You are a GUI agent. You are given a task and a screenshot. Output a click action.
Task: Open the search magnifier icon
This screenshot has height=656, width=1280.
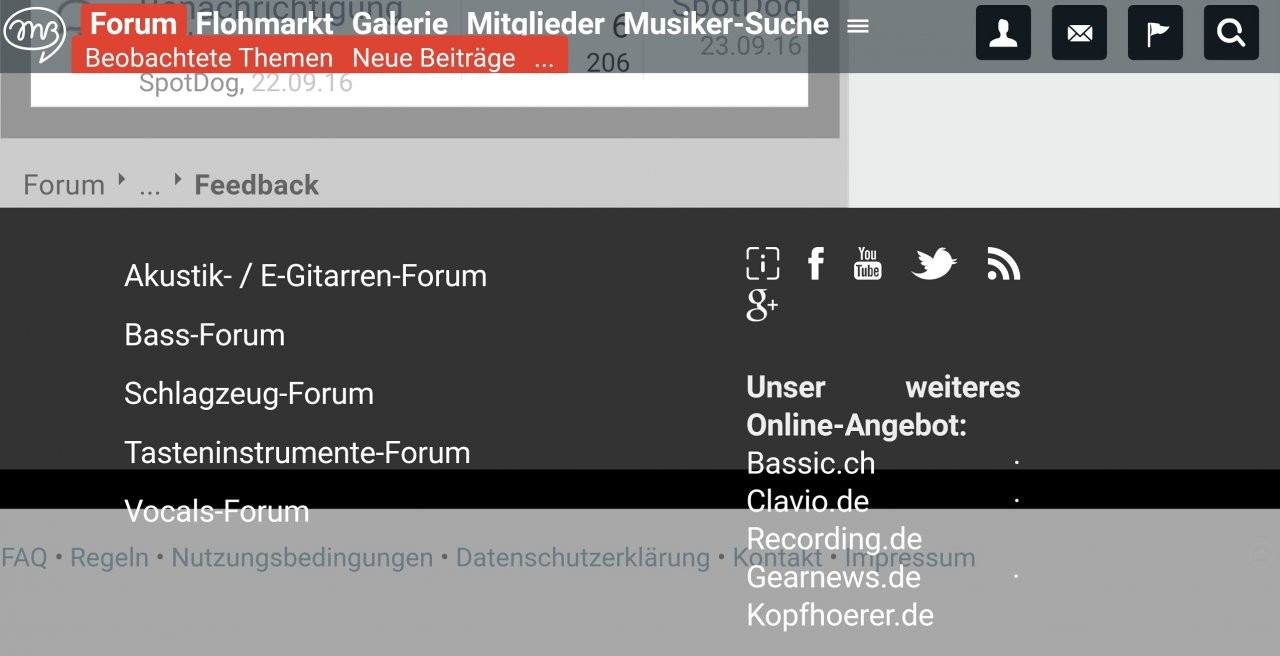(x=1231, y=33)
